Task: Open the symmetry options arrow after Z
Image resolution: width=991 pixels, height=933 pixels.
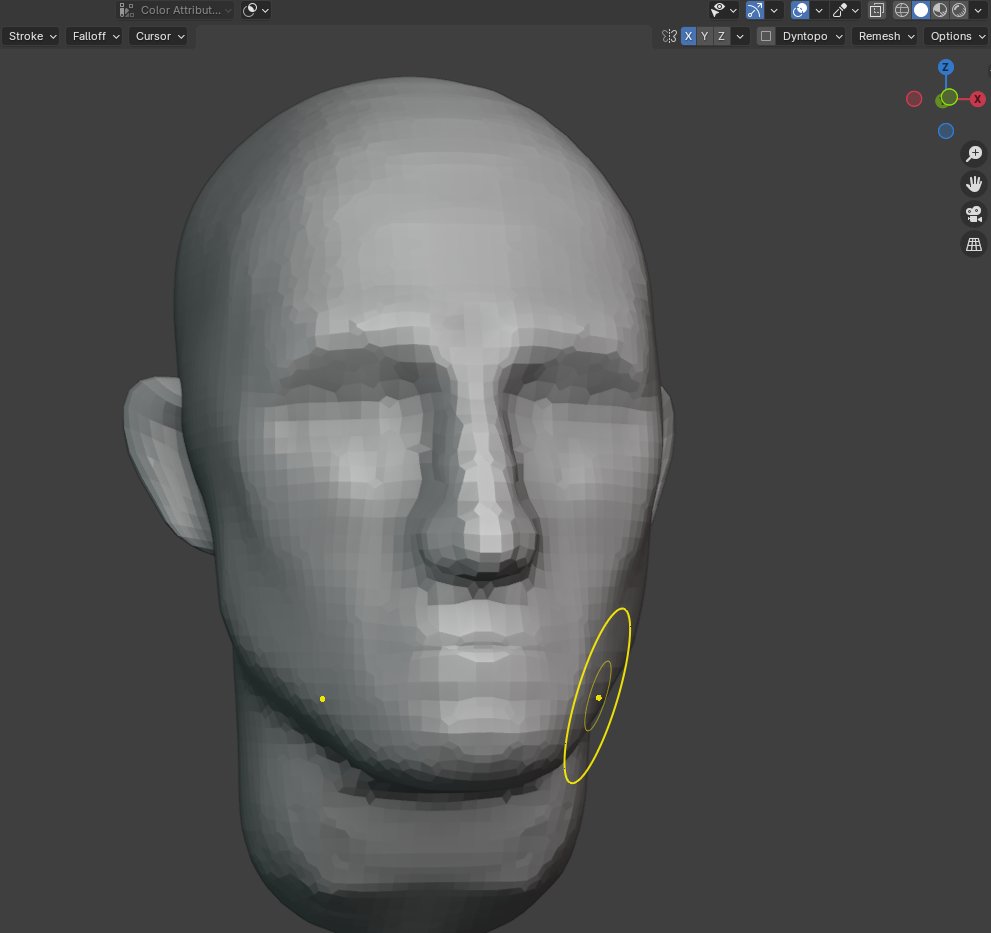Action: click(740, 36)
